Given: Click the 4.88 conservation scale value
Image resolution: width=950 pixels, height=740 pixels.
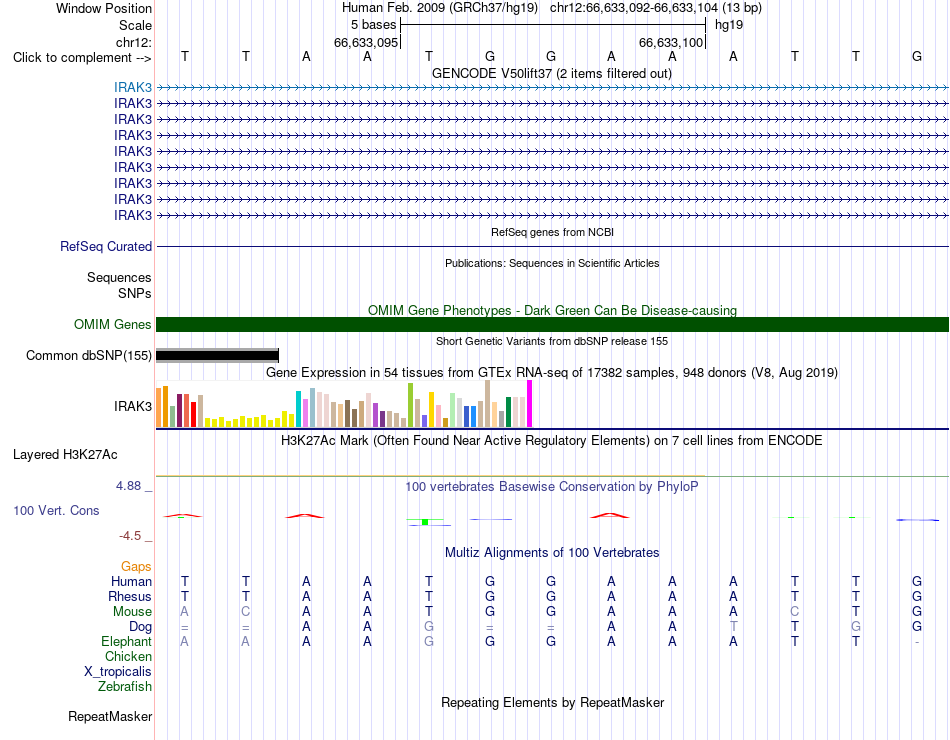Looking at the screenshot, I should click(x=128, y=486).
